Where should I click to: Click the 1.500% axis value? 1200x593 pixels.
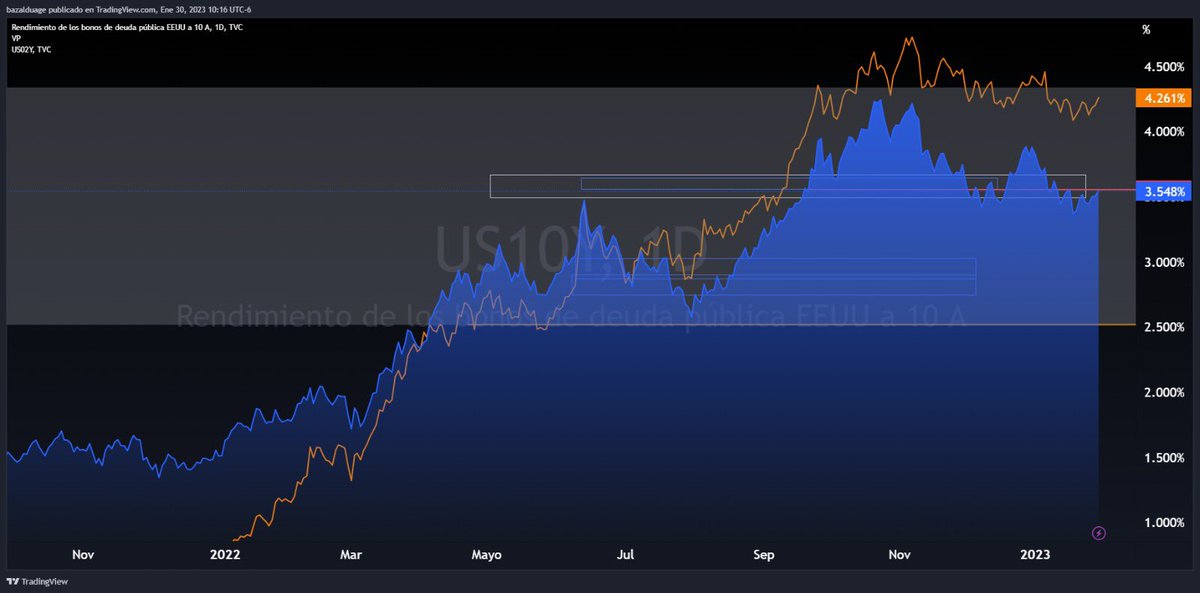click(1164, 458)
